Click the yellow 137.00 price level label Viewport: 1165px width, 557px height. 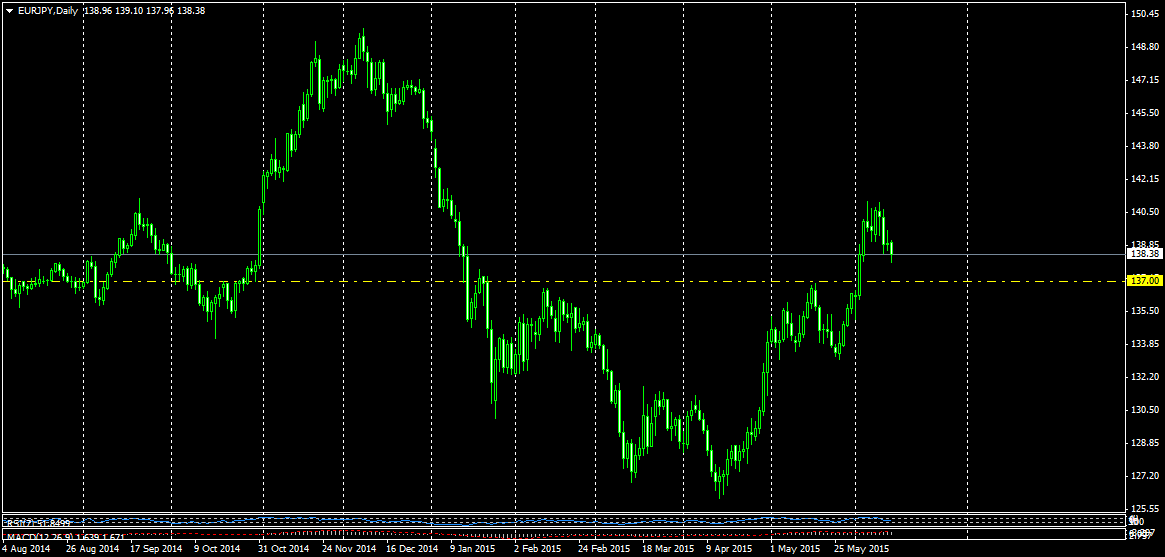[1144, 281]
